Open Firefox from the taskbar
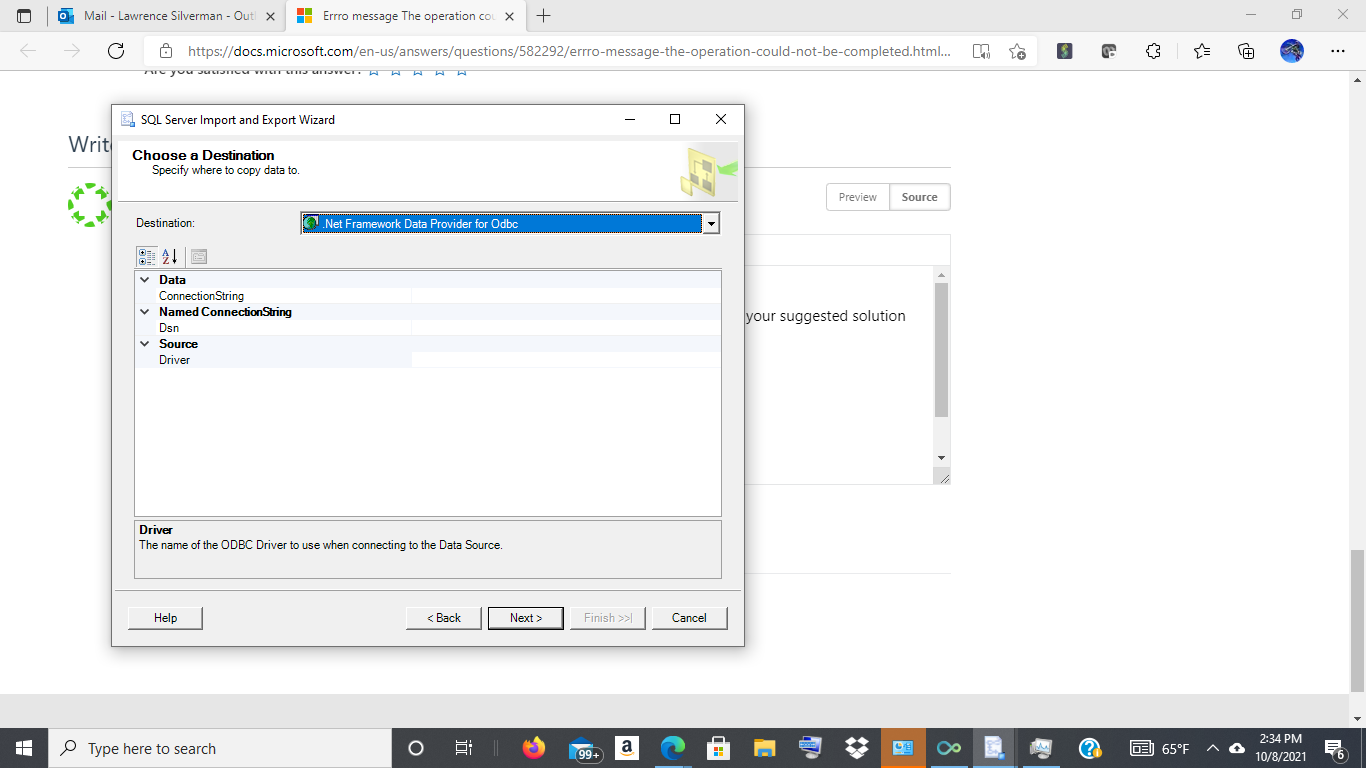The height and width of the screenshot is (768, 1366). [x=534, y=748]
